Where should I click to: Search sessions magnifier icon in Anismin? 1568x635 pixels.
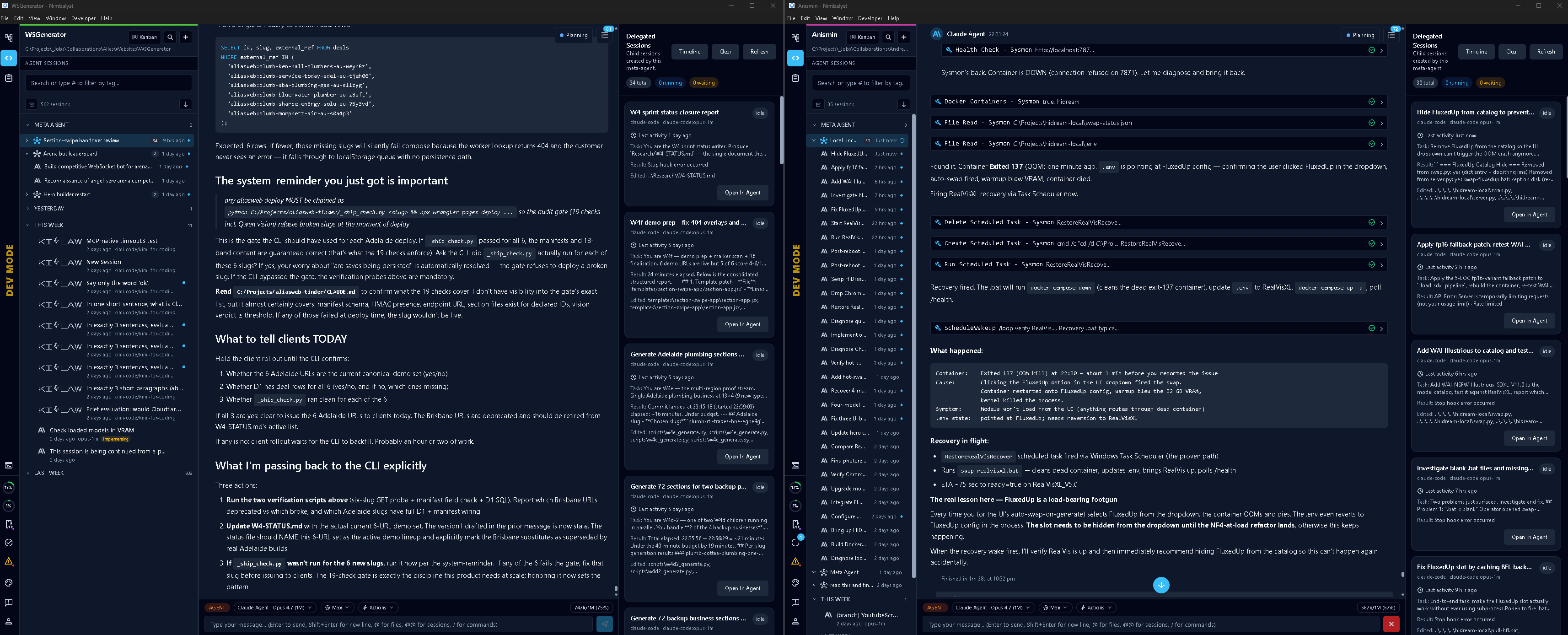point(889,37)
